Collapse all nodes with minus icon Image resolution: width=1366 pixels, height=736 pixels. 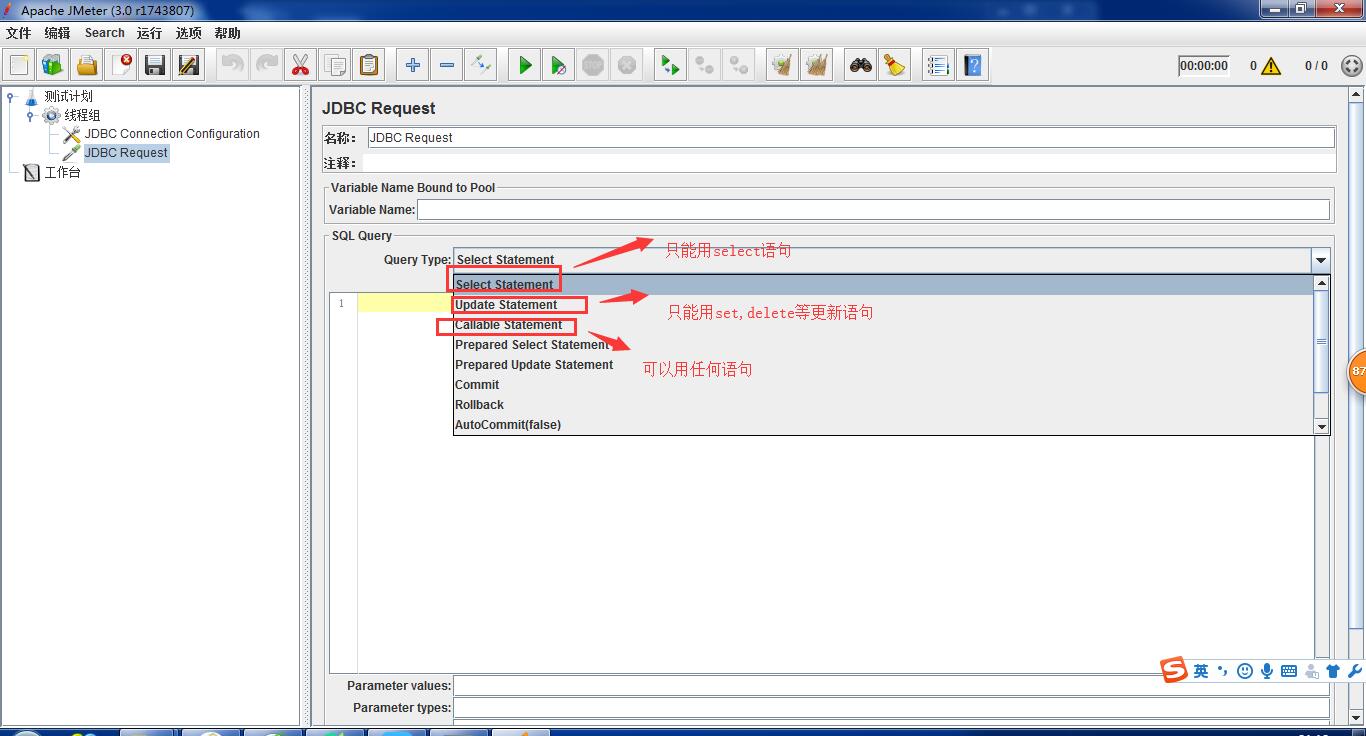tap(447, 65)
